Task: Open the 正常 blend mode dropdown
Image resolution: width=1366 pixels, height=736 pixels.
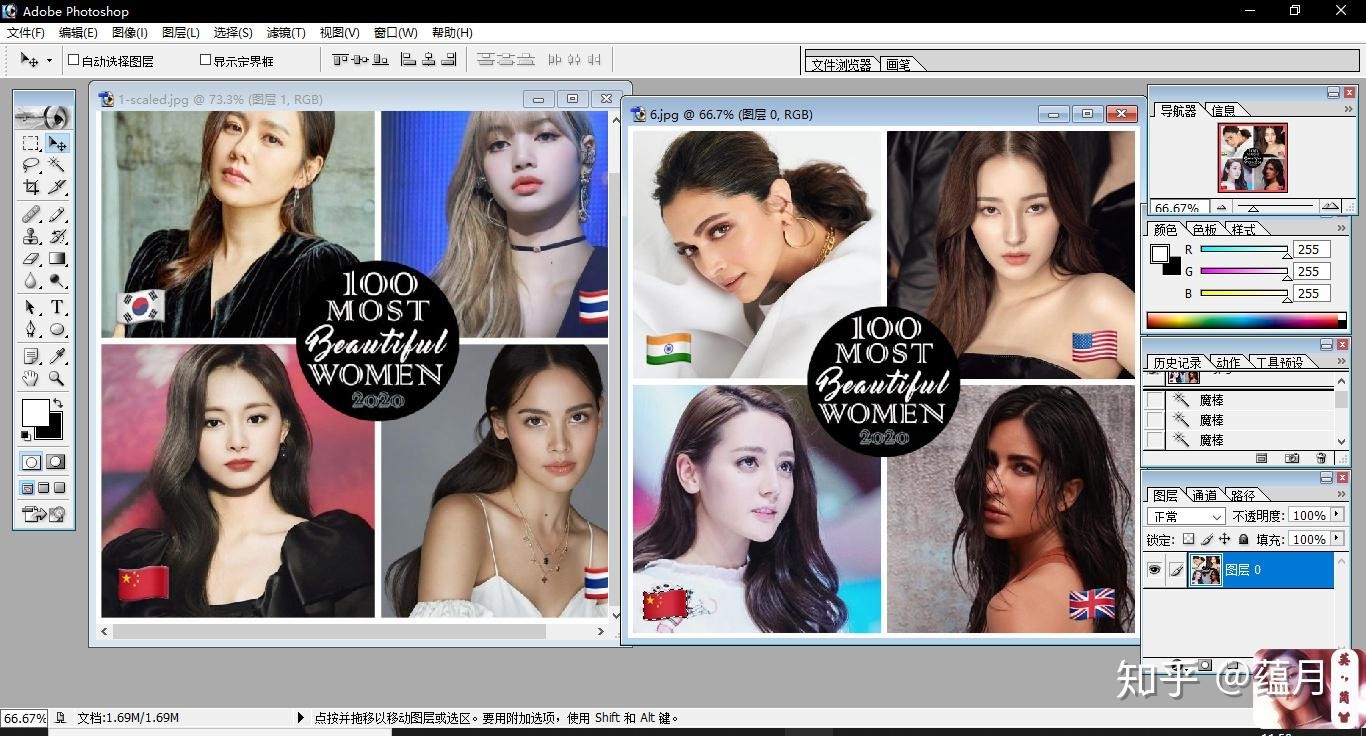Action: pyautogui.click(x=1186, y=516)
